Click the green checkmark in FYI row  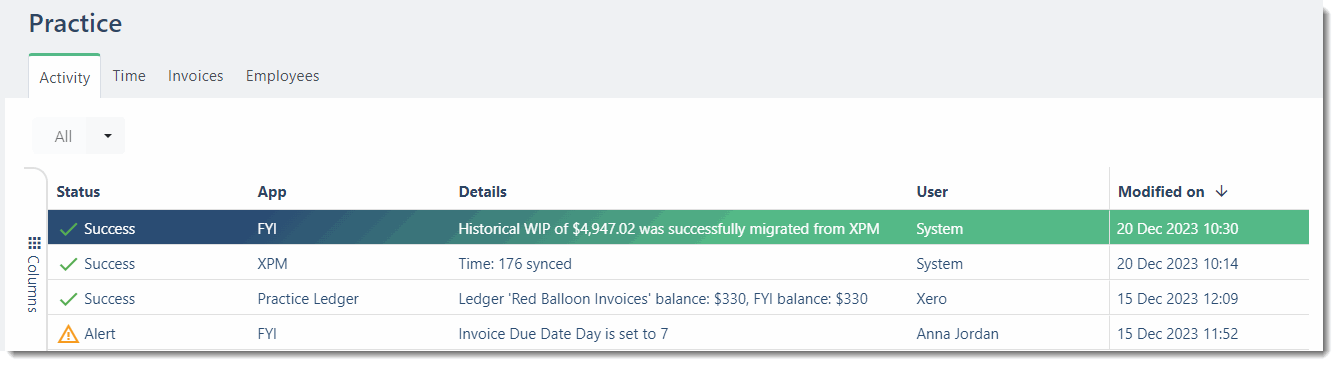(68, 229)
